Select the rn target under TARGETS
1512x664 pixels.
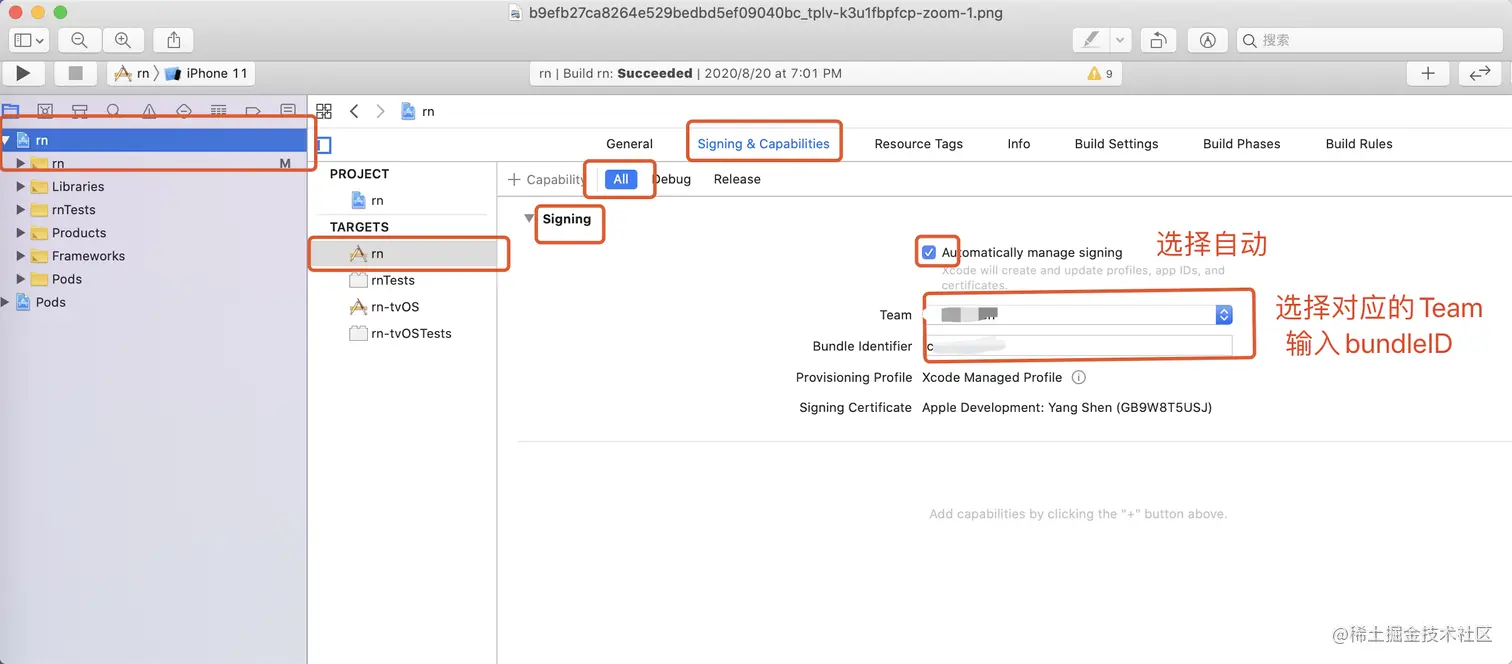click(402, 253)
